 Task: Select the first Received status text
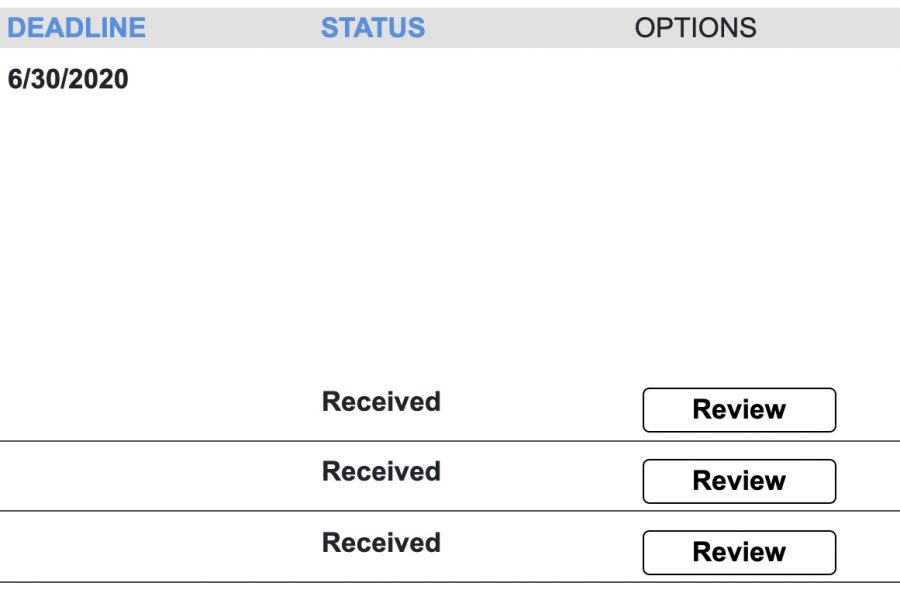pos(381,401)
